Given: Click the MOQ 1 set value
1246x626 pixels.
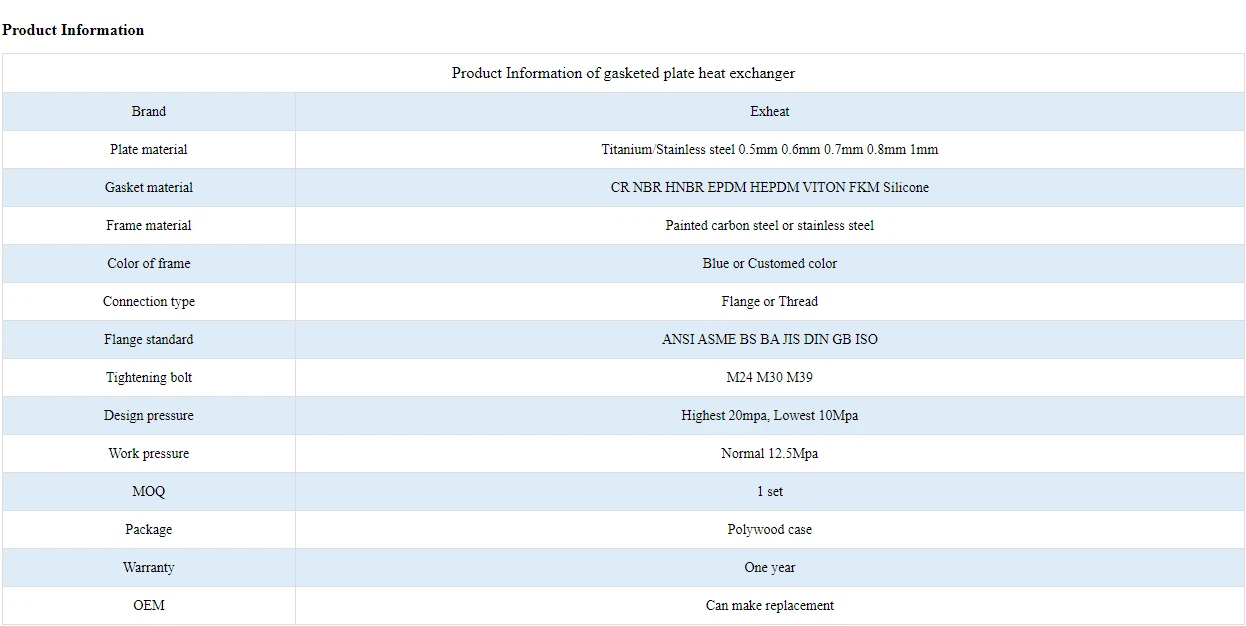Looking at the screenshot, I should pyautogui.click(x=769, y=491).
